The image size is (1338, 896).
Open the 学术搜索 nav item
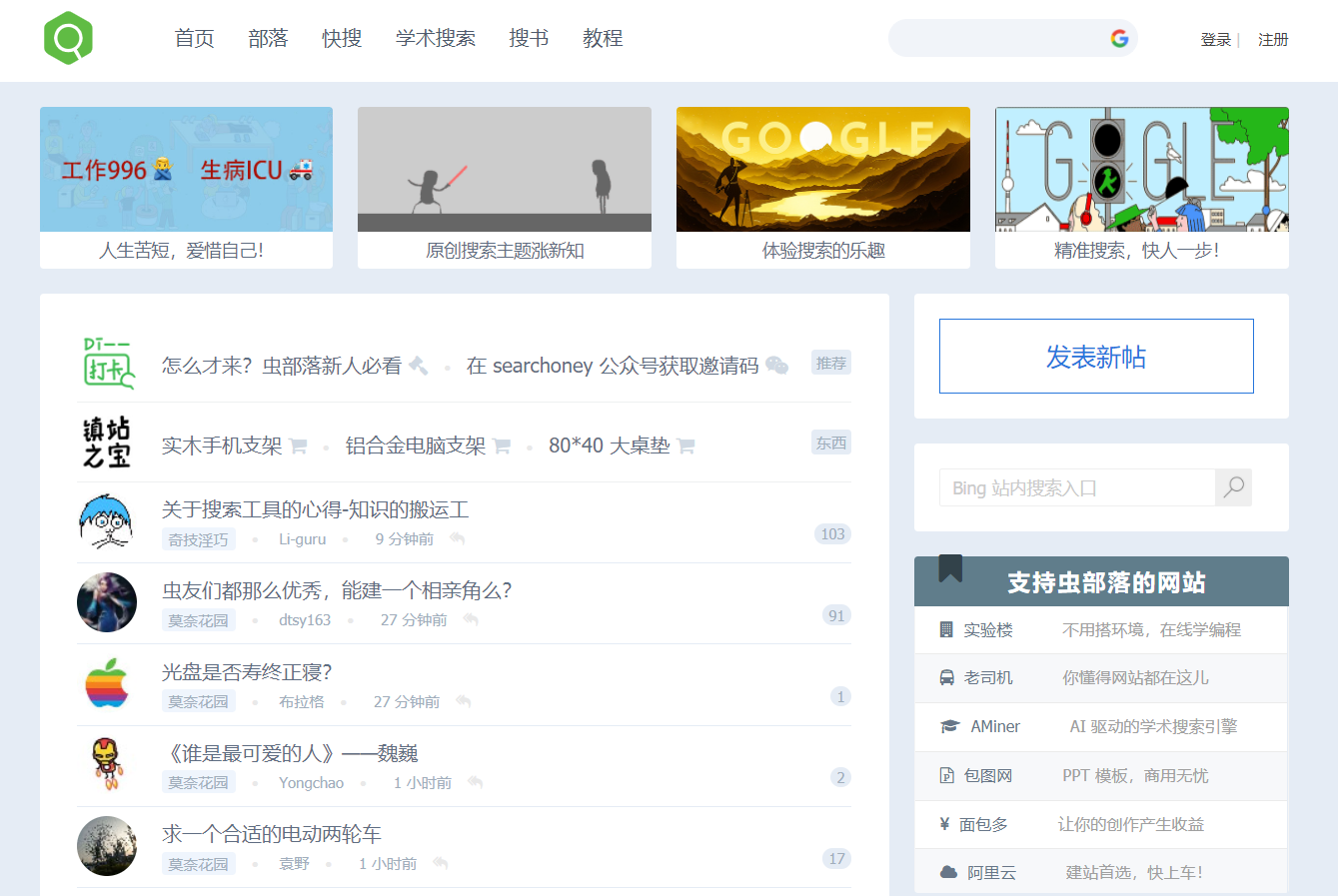436,38
